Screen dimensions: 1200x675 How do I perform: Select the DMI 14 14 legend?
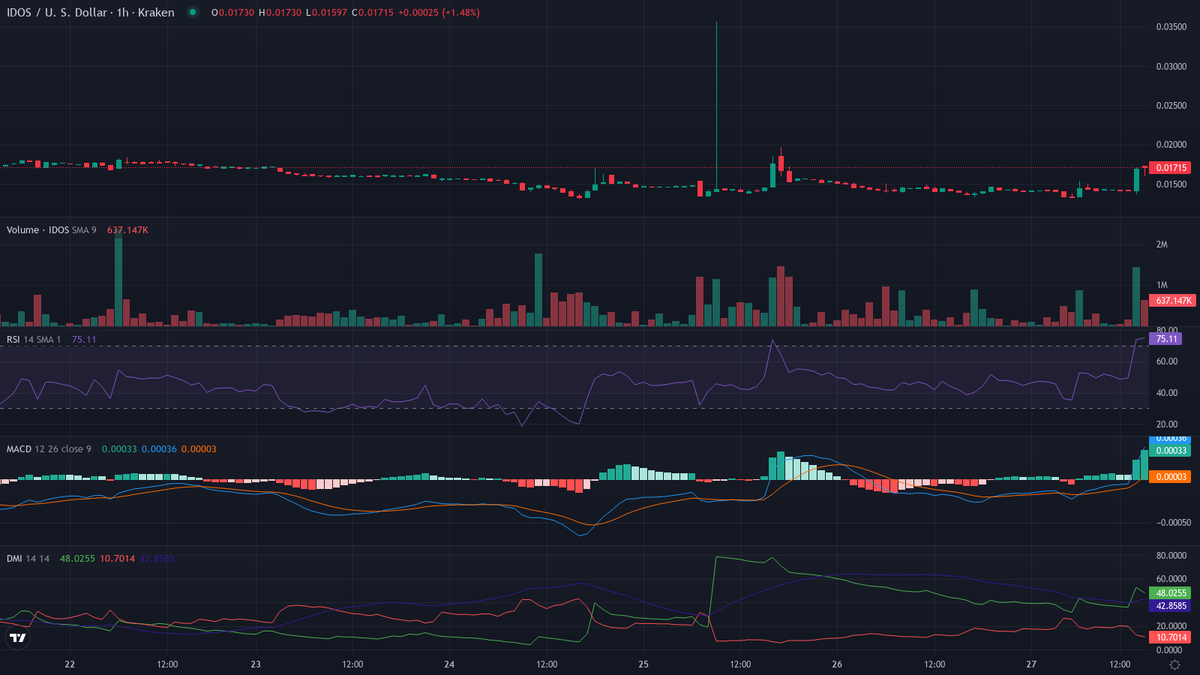(27, 558)
